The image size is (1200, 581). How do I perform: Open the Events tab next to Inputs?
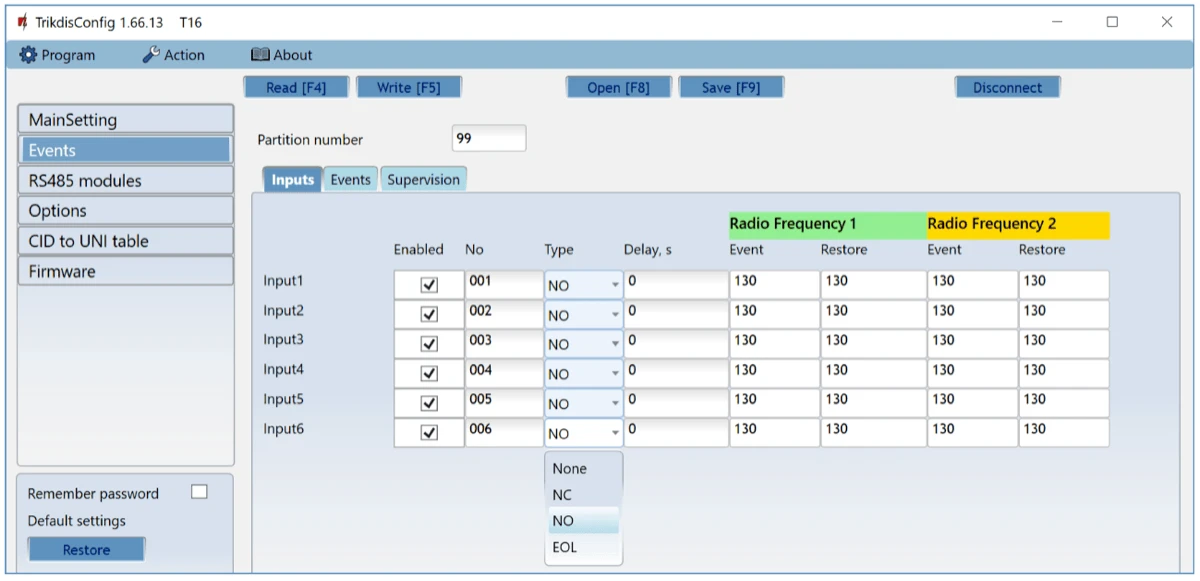coord(350,180)
